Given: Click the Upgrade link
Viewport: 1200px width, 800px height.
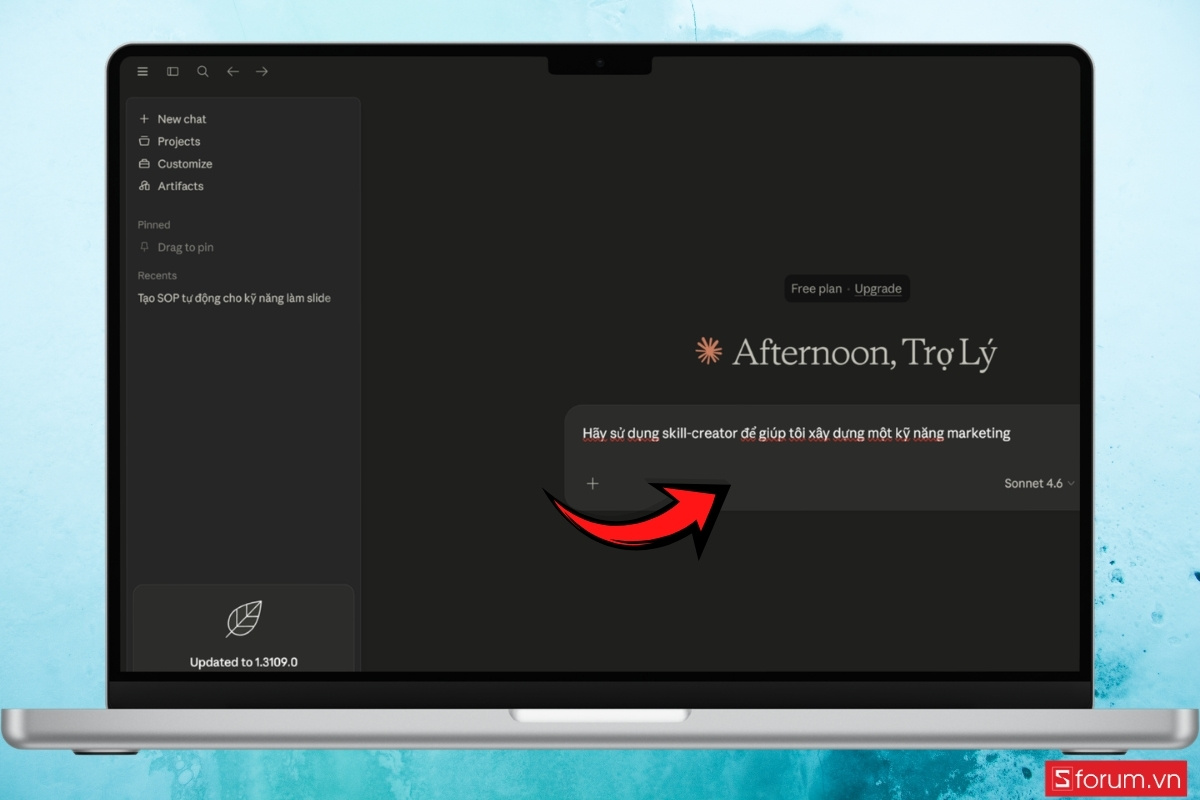Looking at the screenshot, I should click(x=878, y=289).
